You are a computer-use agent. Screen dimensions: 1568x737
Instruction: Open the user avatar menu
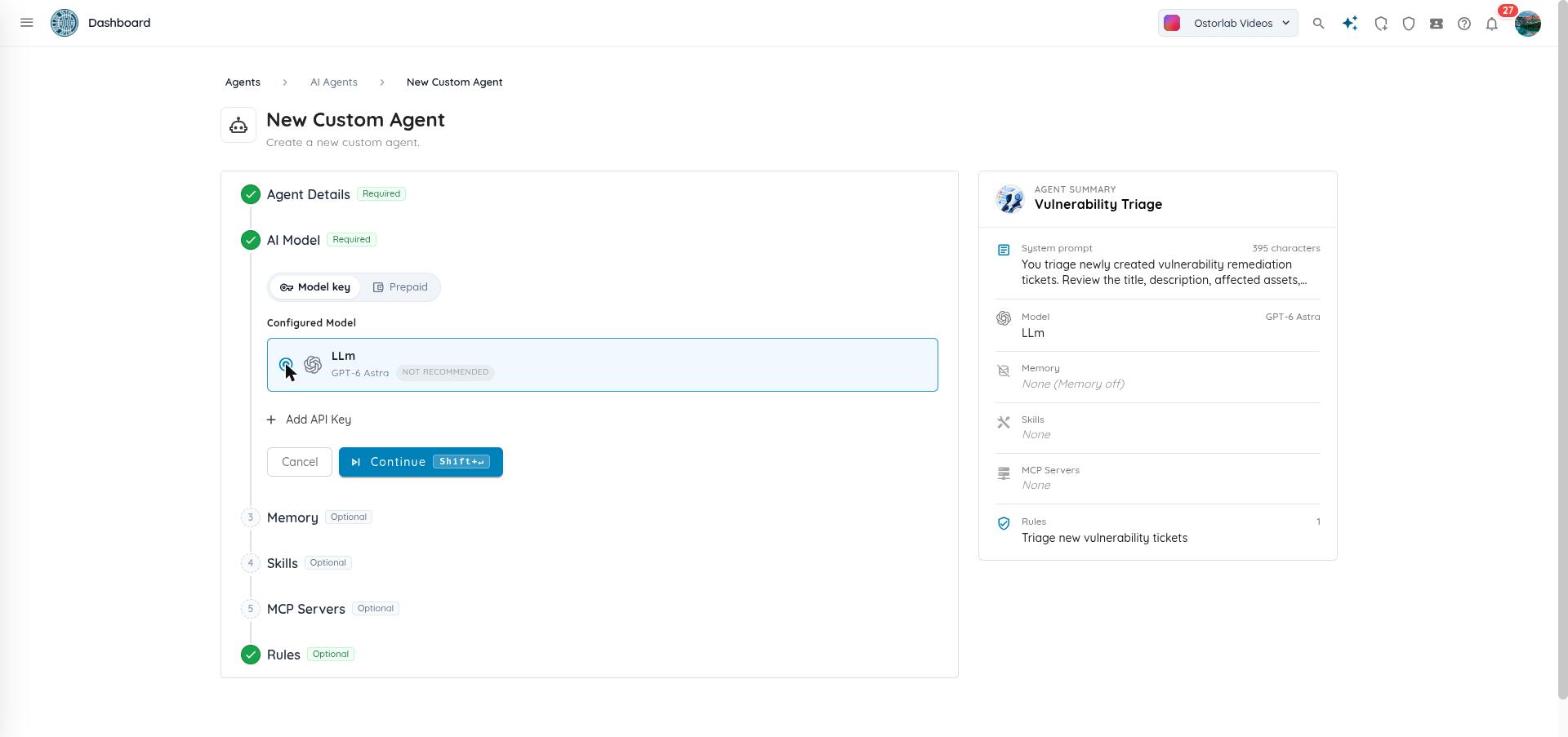[x=1528, y=23]
